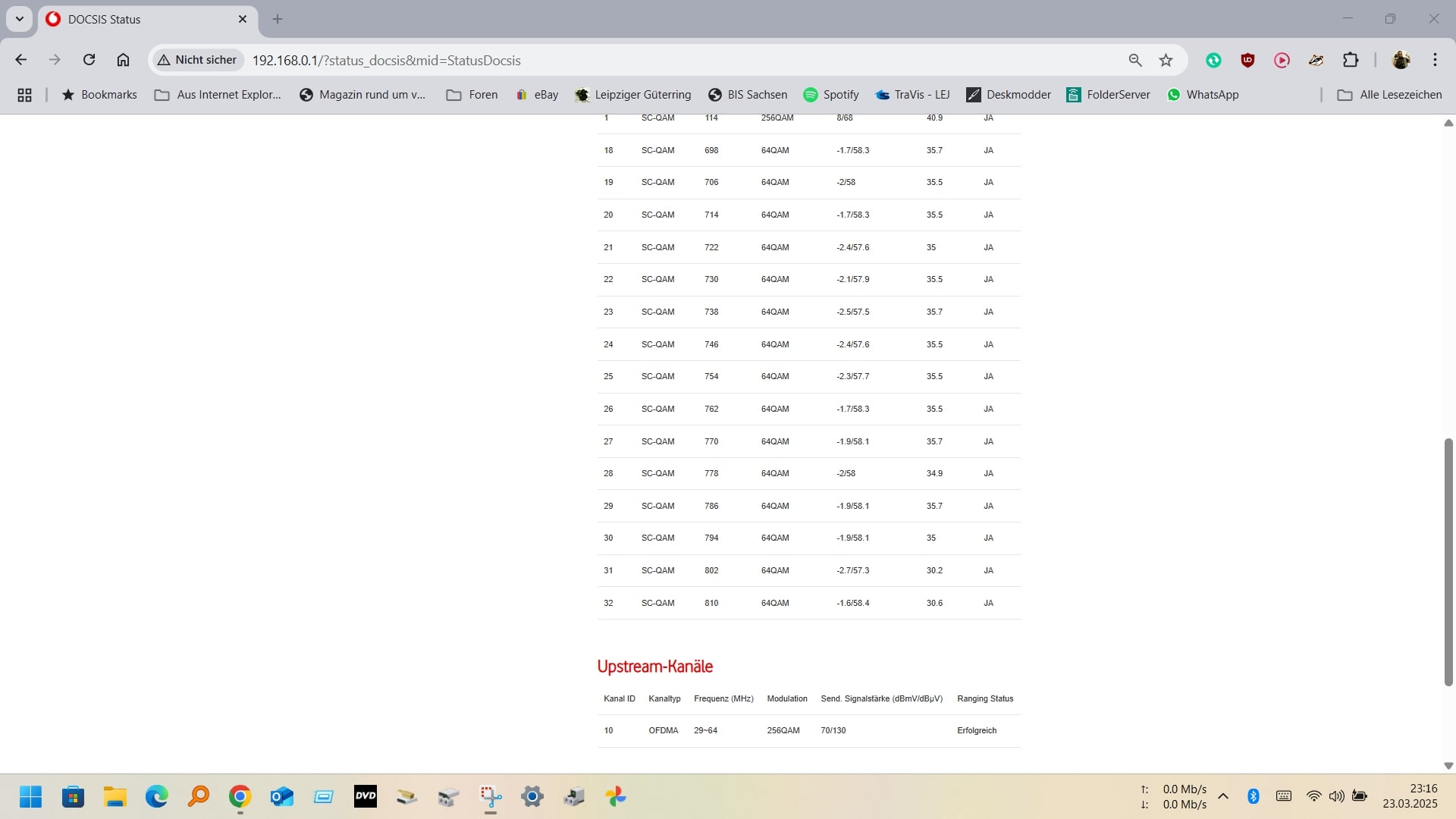Open the Spotify bookmark
Viewport: 1456px width, 819px height.
[831, 95]
